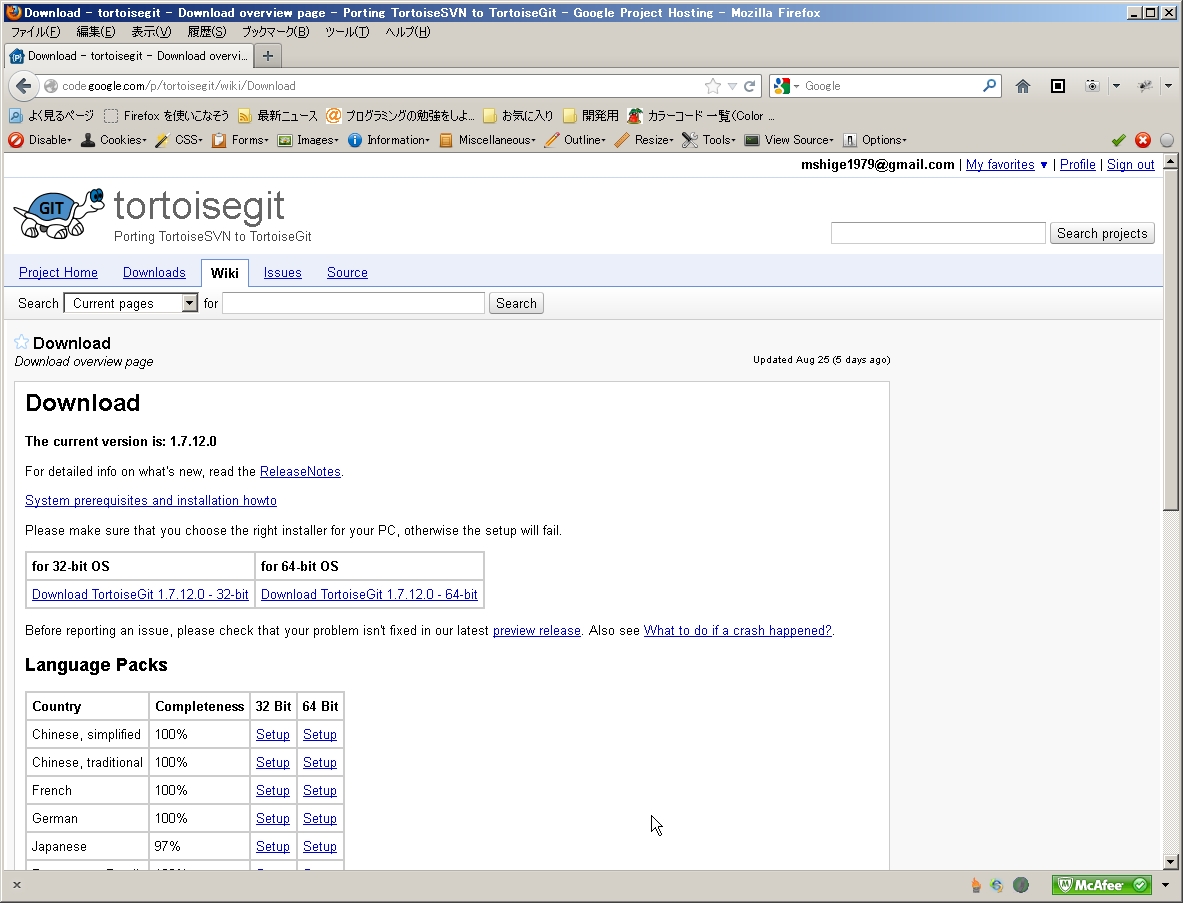Open the Options dropdown menu

874,140
